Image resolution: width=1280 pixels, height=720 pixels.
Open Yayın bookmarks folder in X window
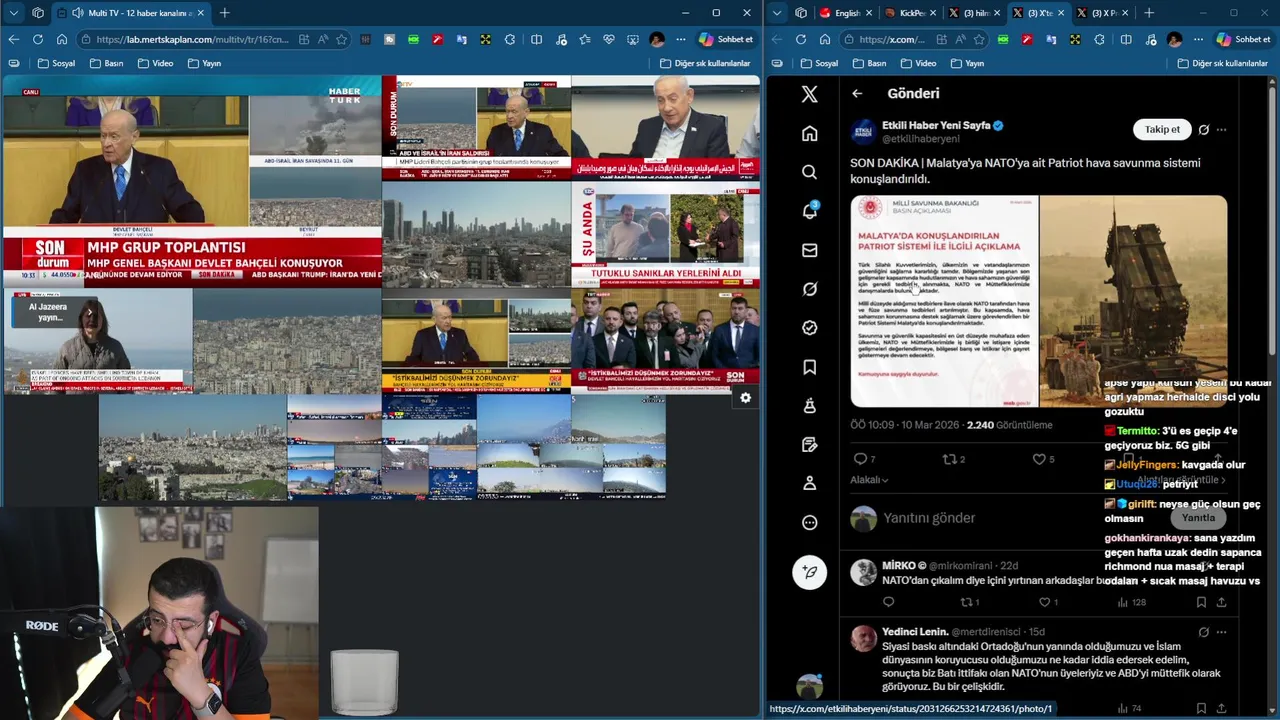pos(966,63)
